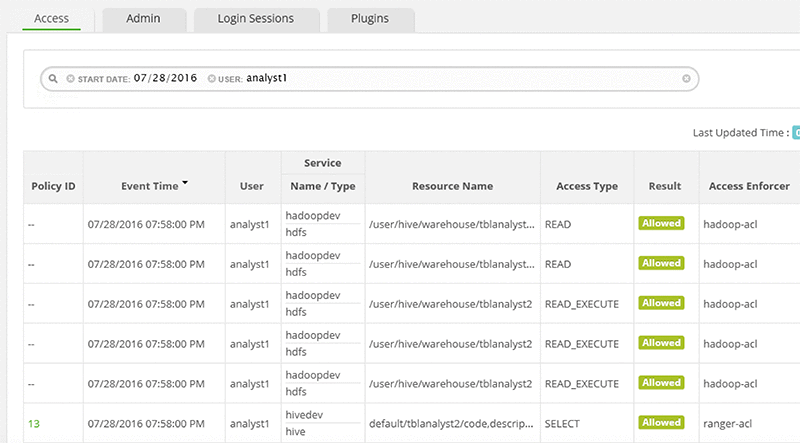
Task: Switch to the Plugins tab
Action: [x=370, y=18]
